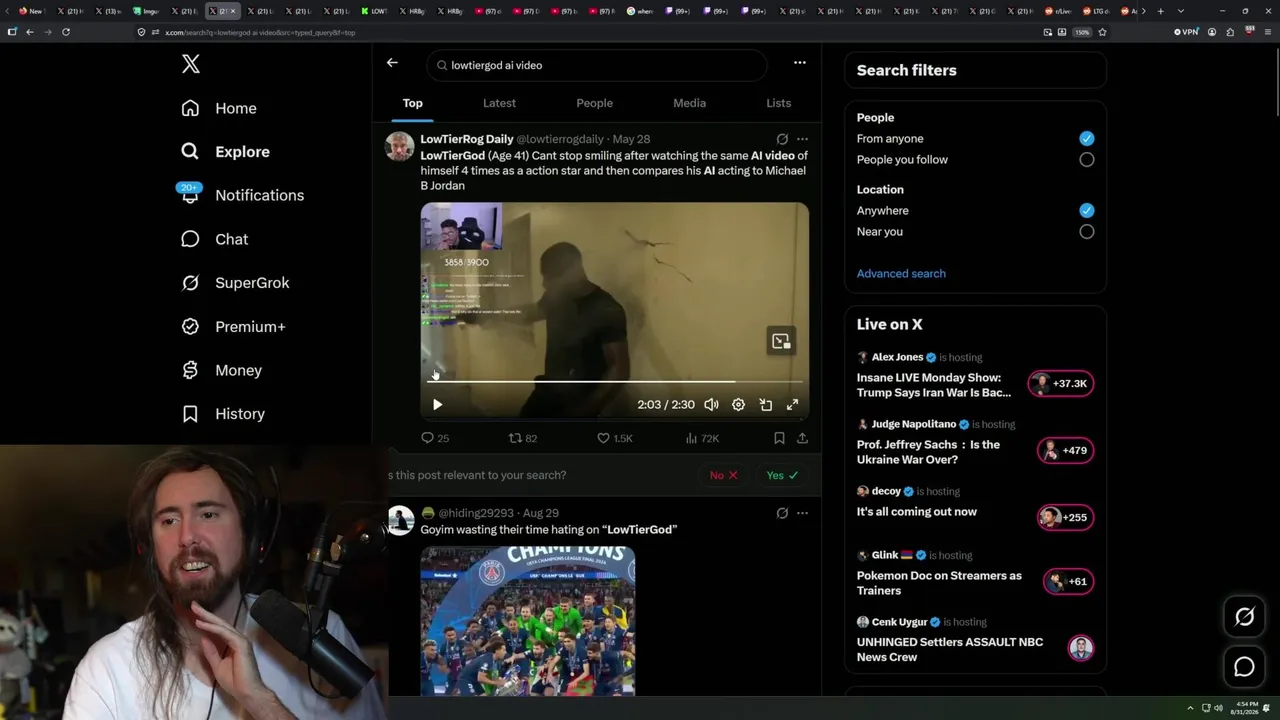Open Grok on the LowTierRog Daily post
This screenshot has height=720, width=1280.
click(782, 139)
